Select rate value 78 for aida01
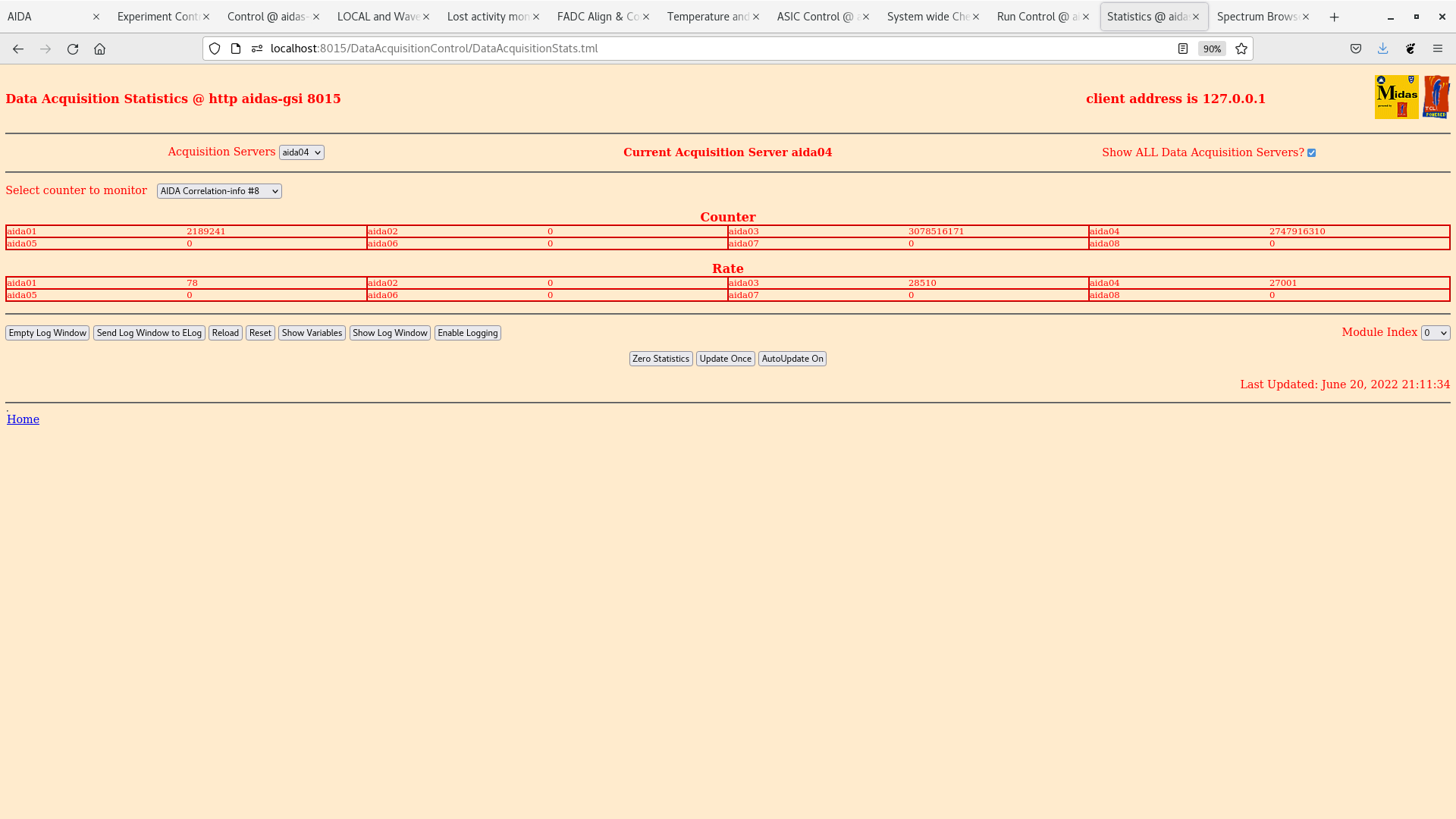The height and width of the screenshot is (819, 1456). (192, 283)
